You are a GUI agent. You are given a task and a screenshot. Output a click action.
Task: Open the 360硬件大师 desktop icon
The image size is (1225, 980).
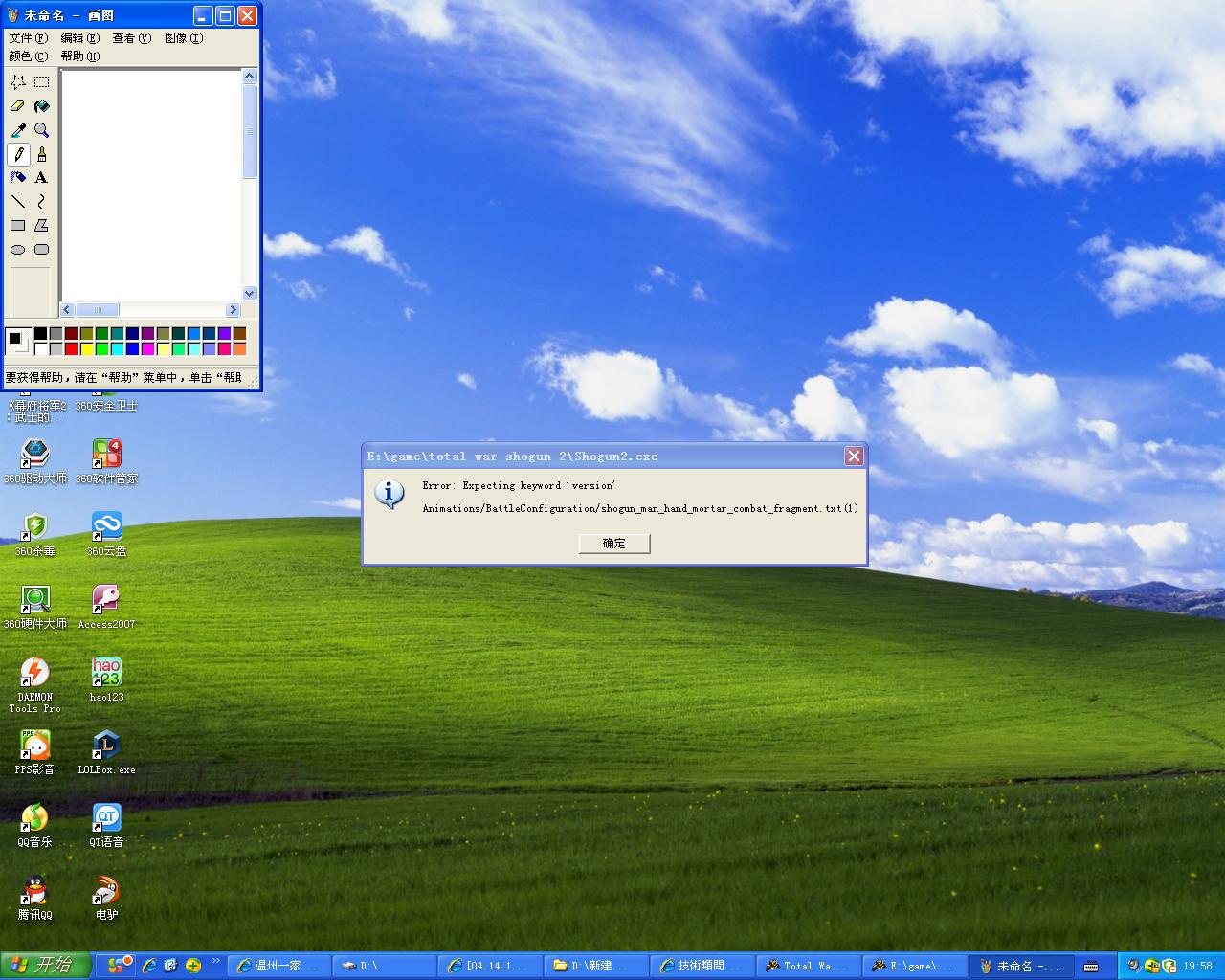pyautogui.click(x=35, y=607)
